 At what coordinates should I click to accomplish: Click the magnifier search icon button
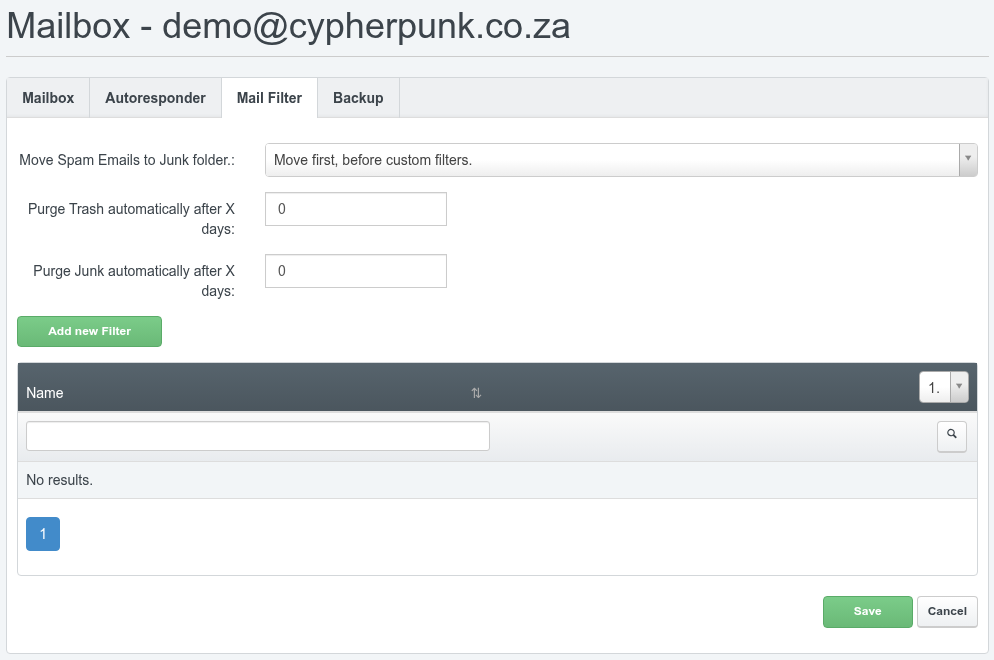pyautogui.click(x=952, y=436)
